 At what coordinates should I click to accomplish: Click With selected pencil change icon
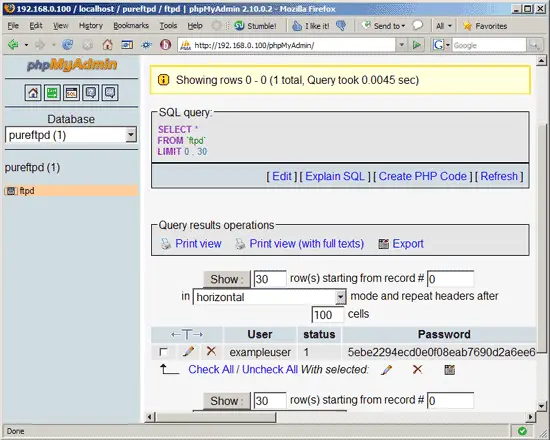387,369
